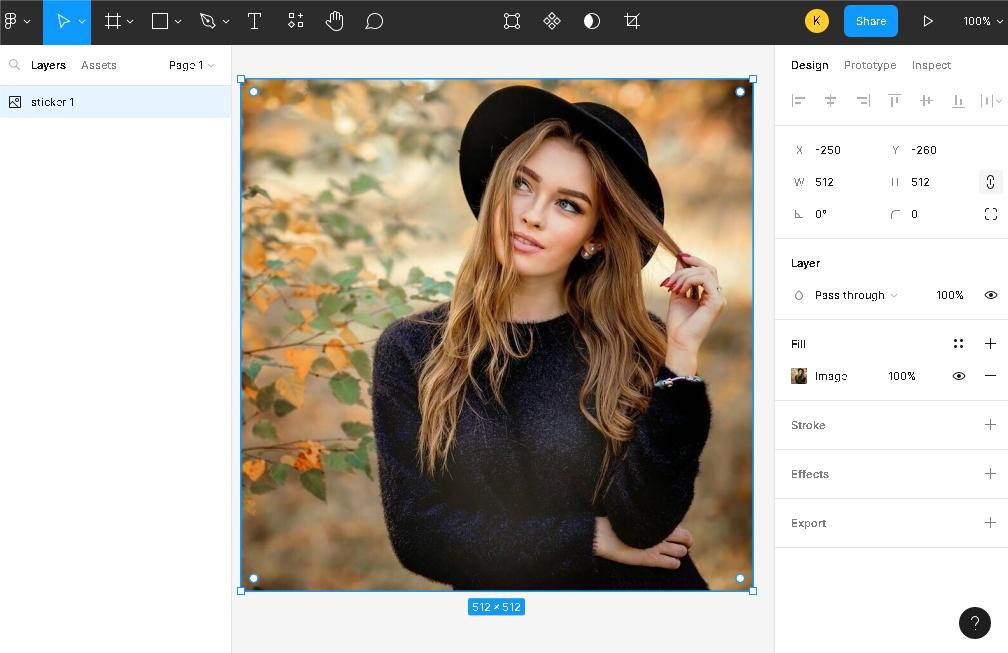The height and width of the screenshot is (653, 1008).
Task: Select the Text tool
Action: 254,21
